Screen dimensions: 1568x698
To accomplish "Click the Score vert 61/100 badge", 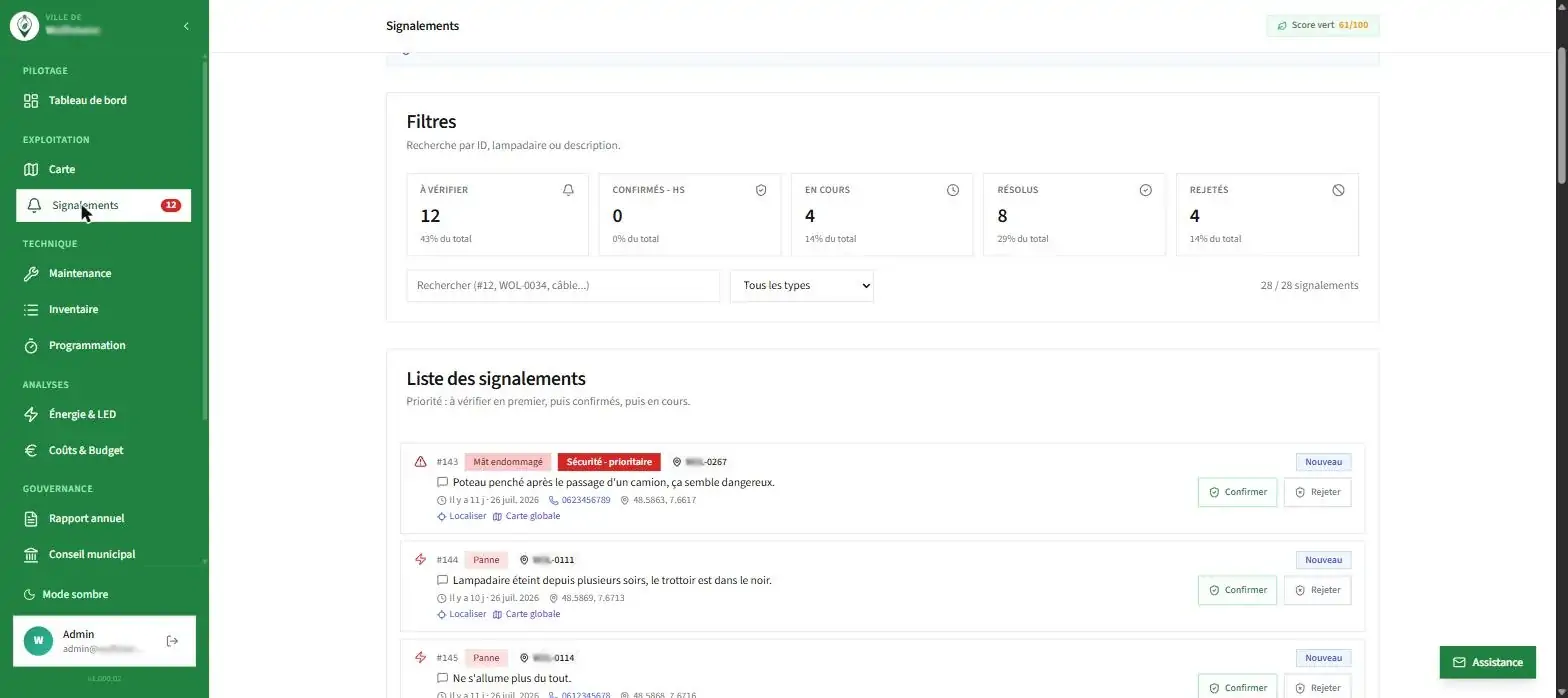I will click(x=1322, y=25).
